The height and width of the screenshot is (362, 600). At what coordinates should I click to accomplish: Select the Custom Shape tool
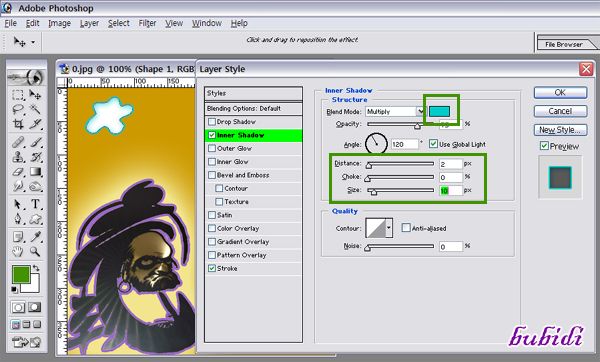[35, 219]
